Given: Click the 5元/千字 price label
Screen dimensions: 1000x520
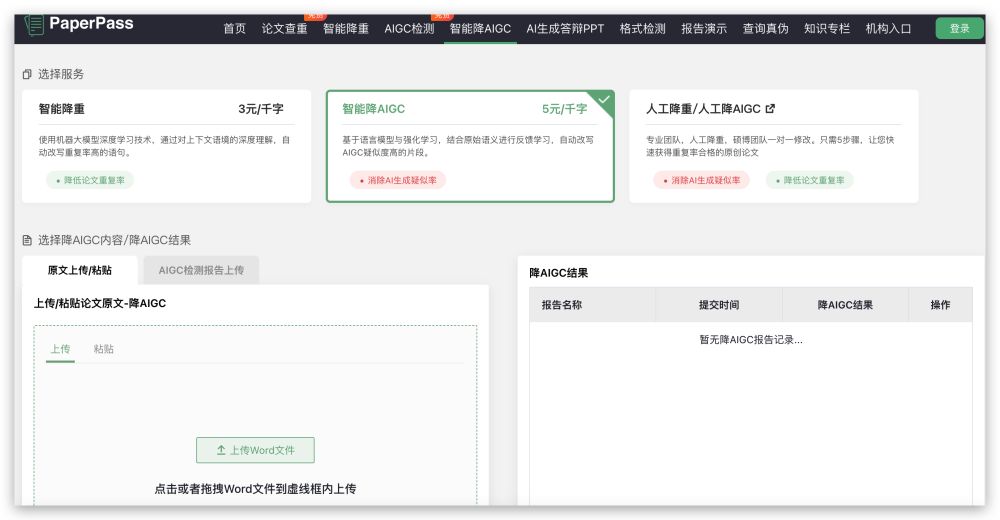Looking at the screenshot, I should click(564, 109).
